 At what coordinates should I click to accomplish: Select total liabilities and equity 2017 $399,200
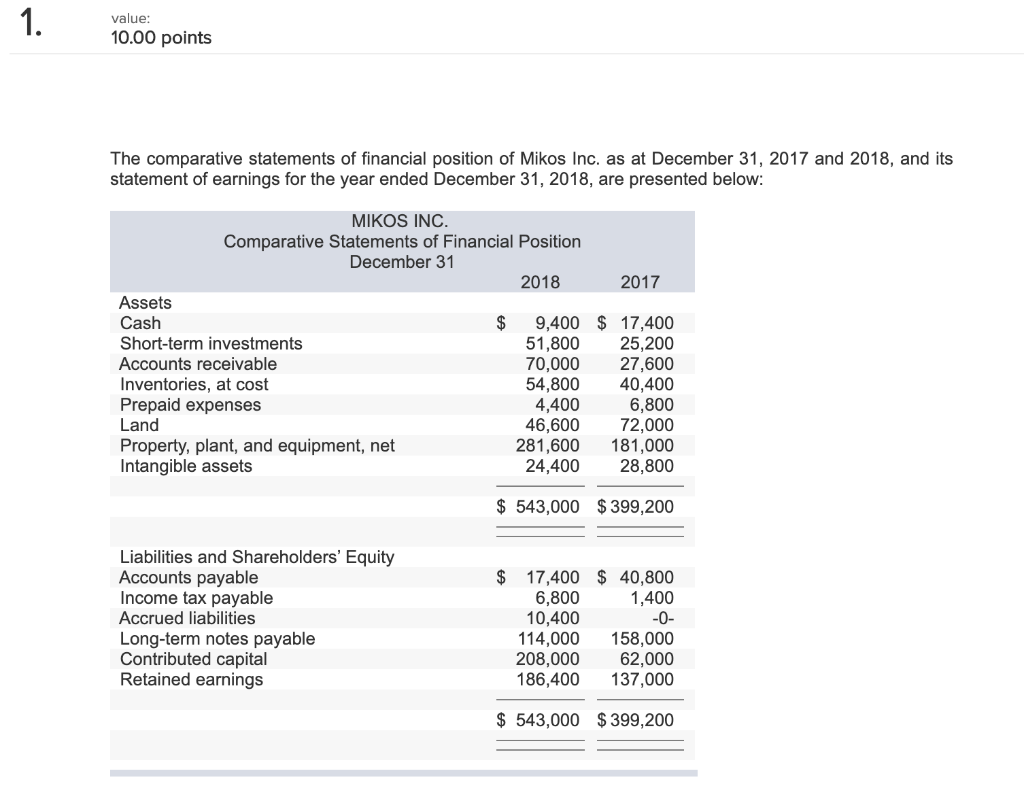(635, 720)
